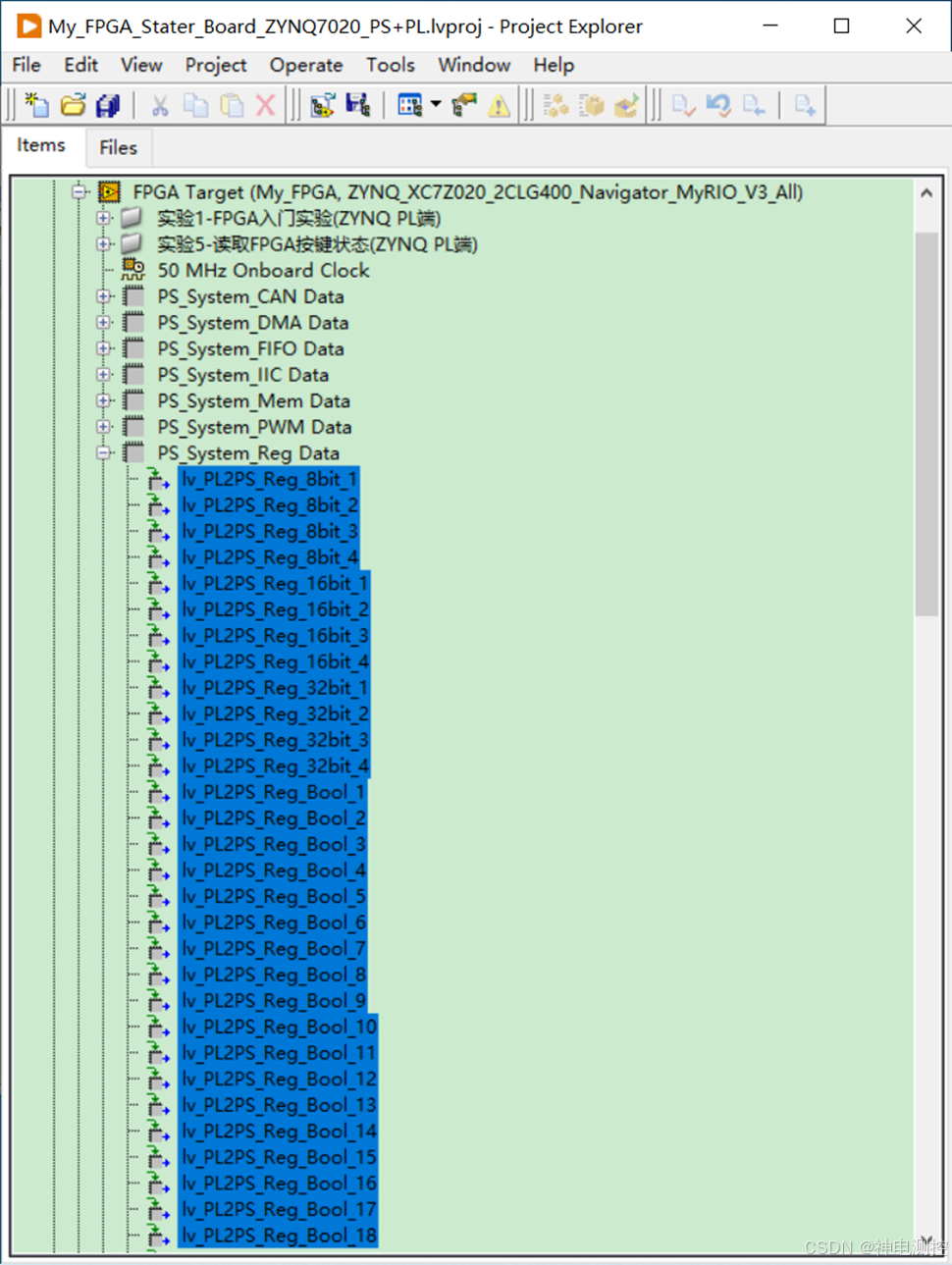This screenshot has height=1265, width=952.
Task: Select lv_PL2PS_Reg_8bit_2 item
Action: pyautogui.click(x=269, y=505)
